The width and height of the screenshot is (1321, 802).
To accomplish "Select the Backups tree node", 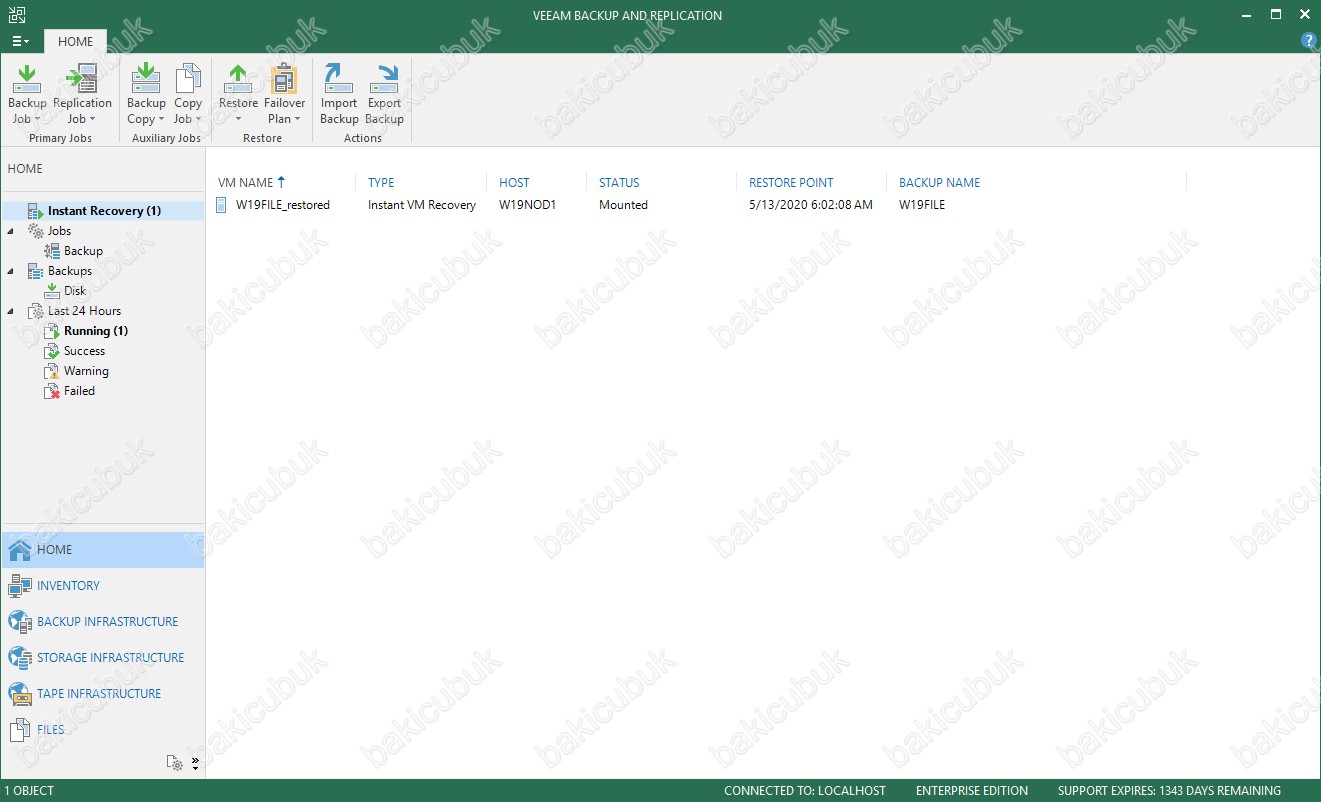I will point(69,271).
